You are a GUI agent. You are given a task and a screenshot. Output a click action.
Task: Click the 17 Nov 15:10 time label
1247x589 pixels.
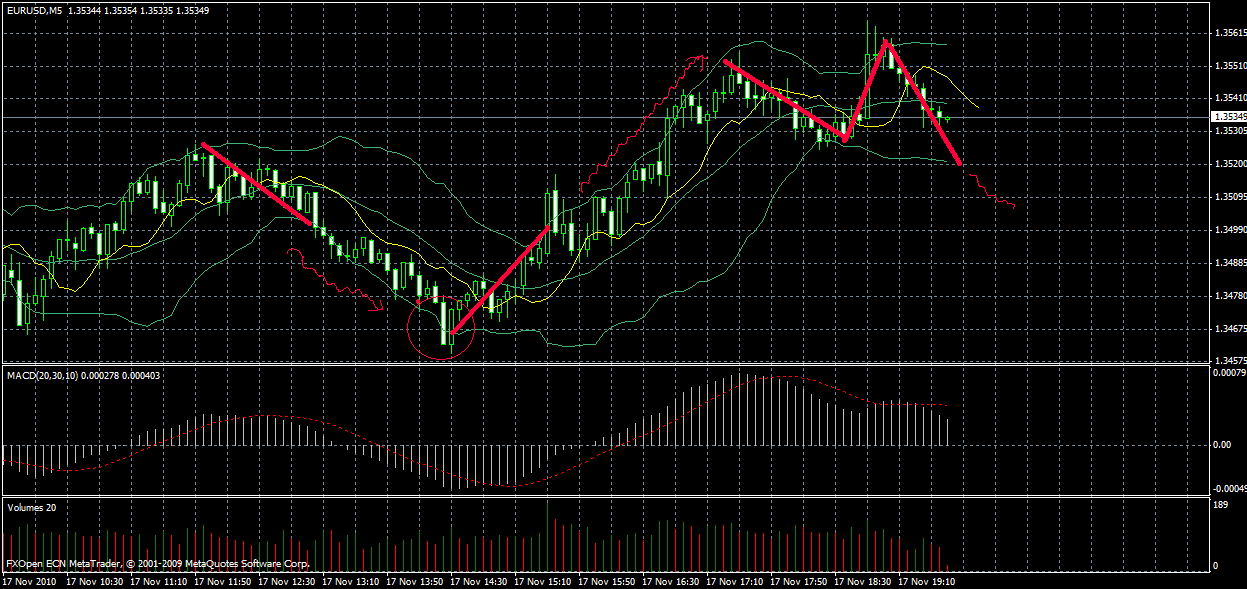point(544,580)
